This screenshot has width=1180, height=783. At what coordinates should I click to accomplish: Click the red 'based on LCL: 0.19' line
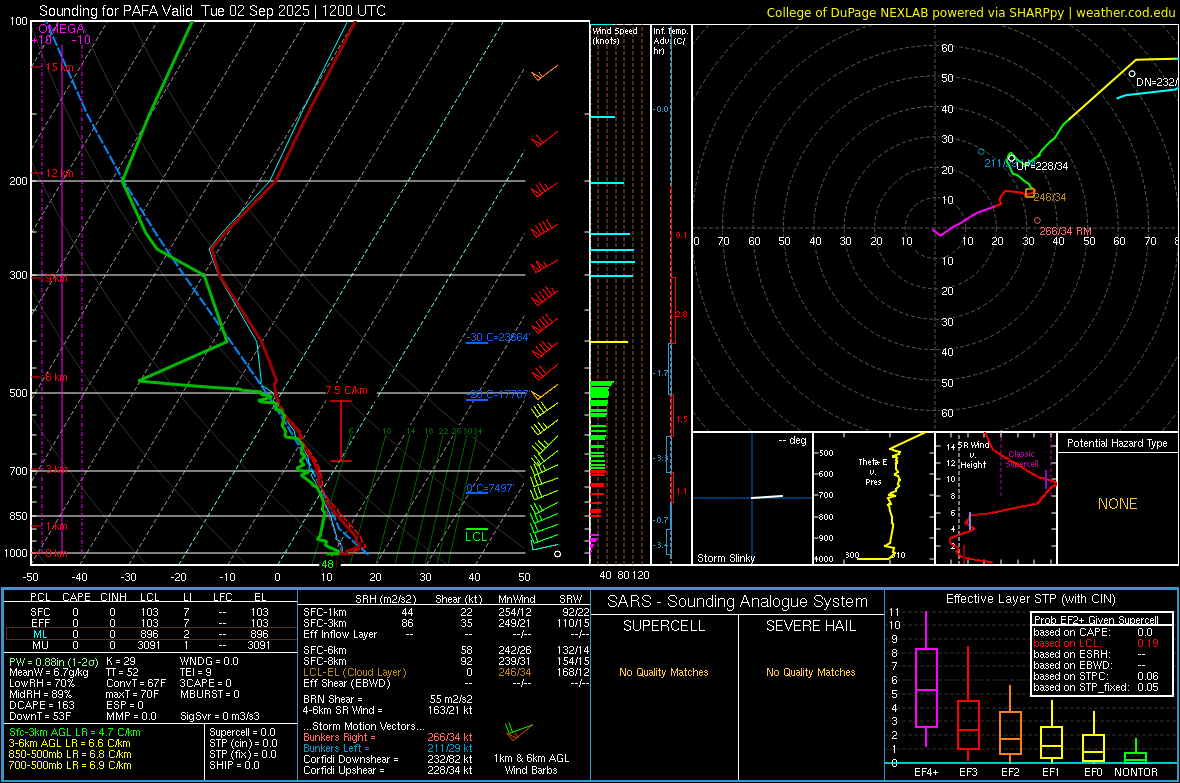1096,643
